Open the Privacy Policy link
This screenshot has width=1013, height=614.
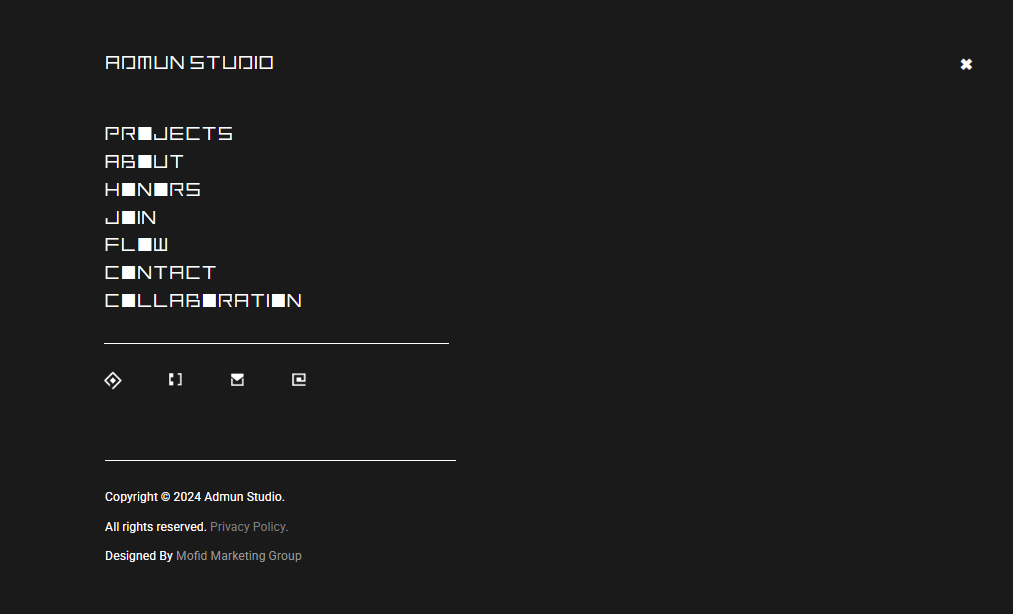pos(249,527)
